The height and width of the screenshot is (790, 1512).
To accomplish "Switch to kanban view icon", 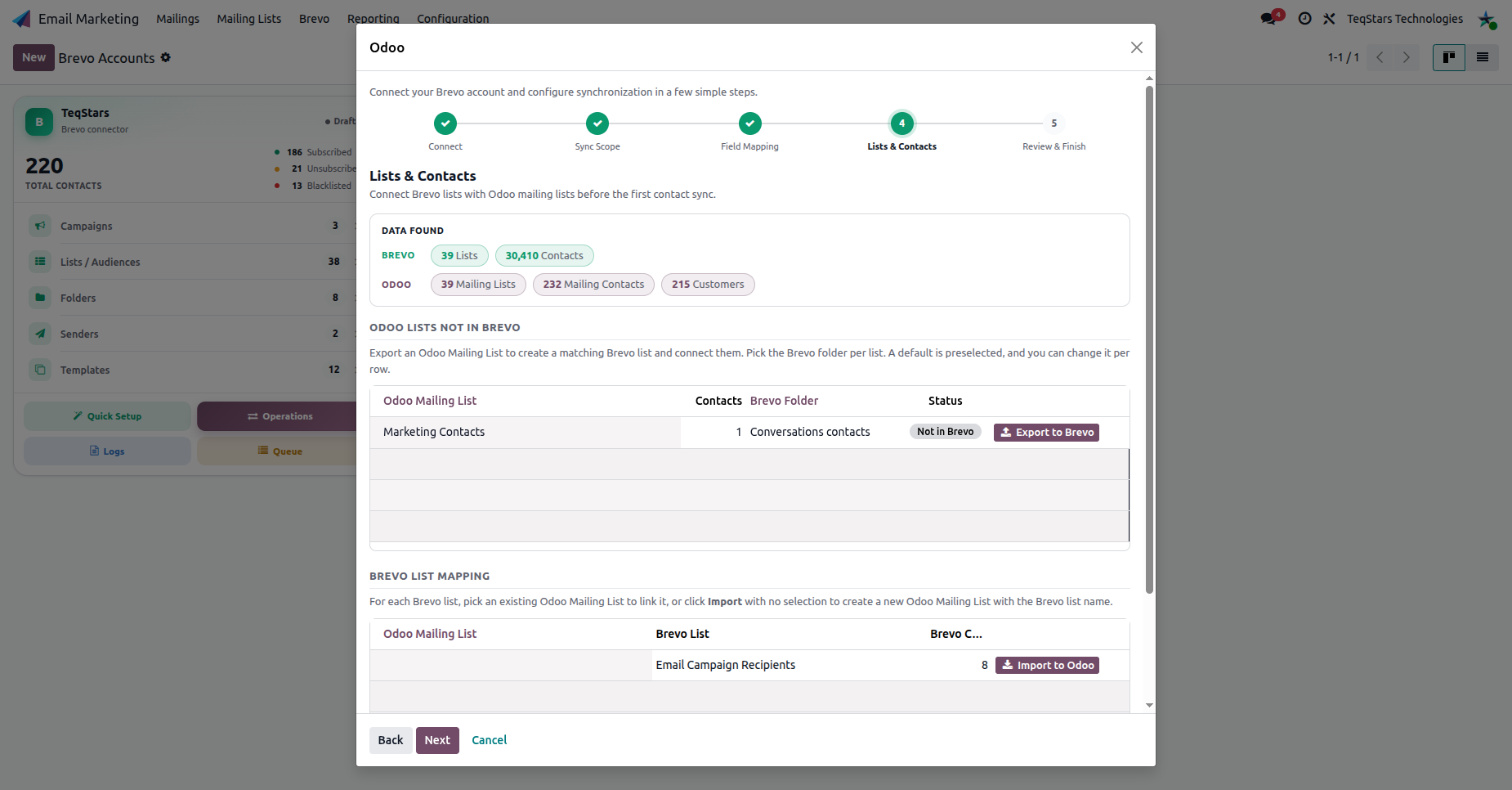I will [x=1449, y=57].
